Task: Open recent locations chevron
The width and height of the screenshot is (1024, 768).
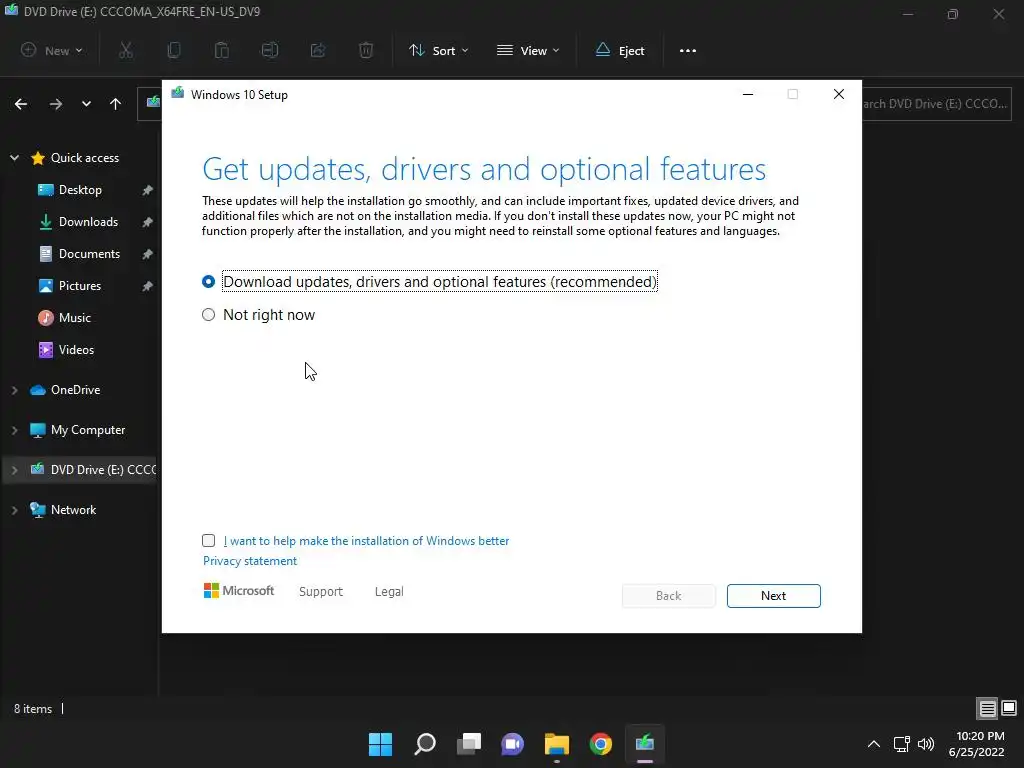Action: (x=86, y=104)
